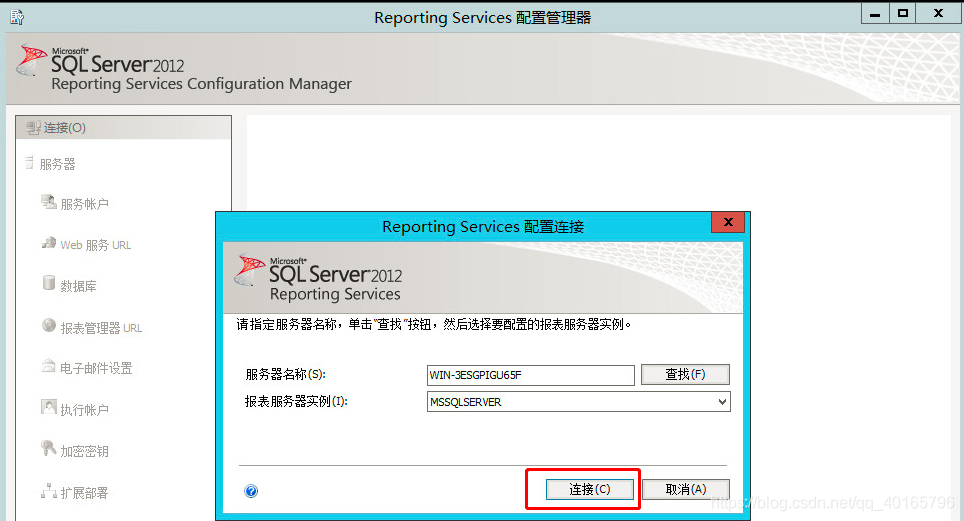Click the 电子邮件设置 envelope icon
The height and width of the screenshot is (521, 964).
(49, 366)
